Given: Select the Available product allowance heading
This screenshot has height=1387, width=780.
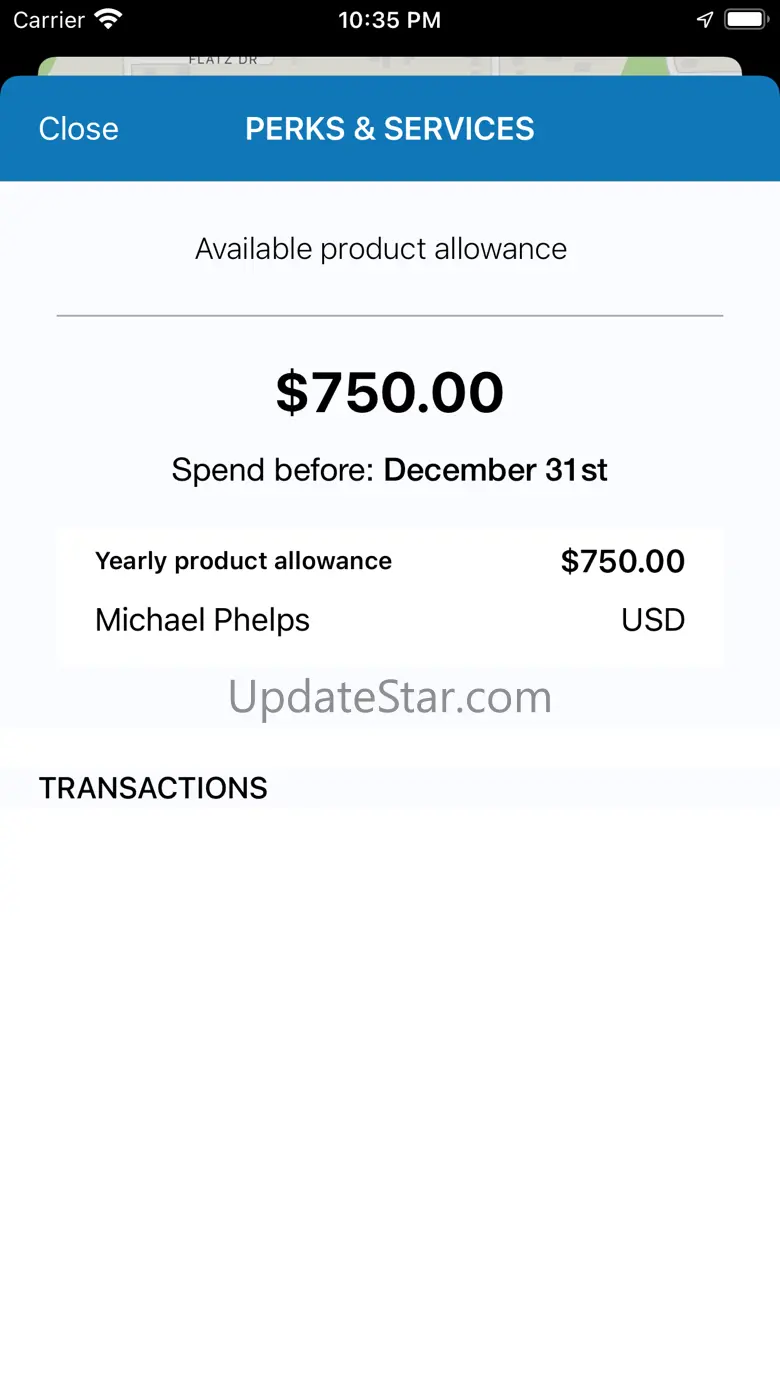Looking at the screenshot, I should pyautogui.click(x=381, y=249).
